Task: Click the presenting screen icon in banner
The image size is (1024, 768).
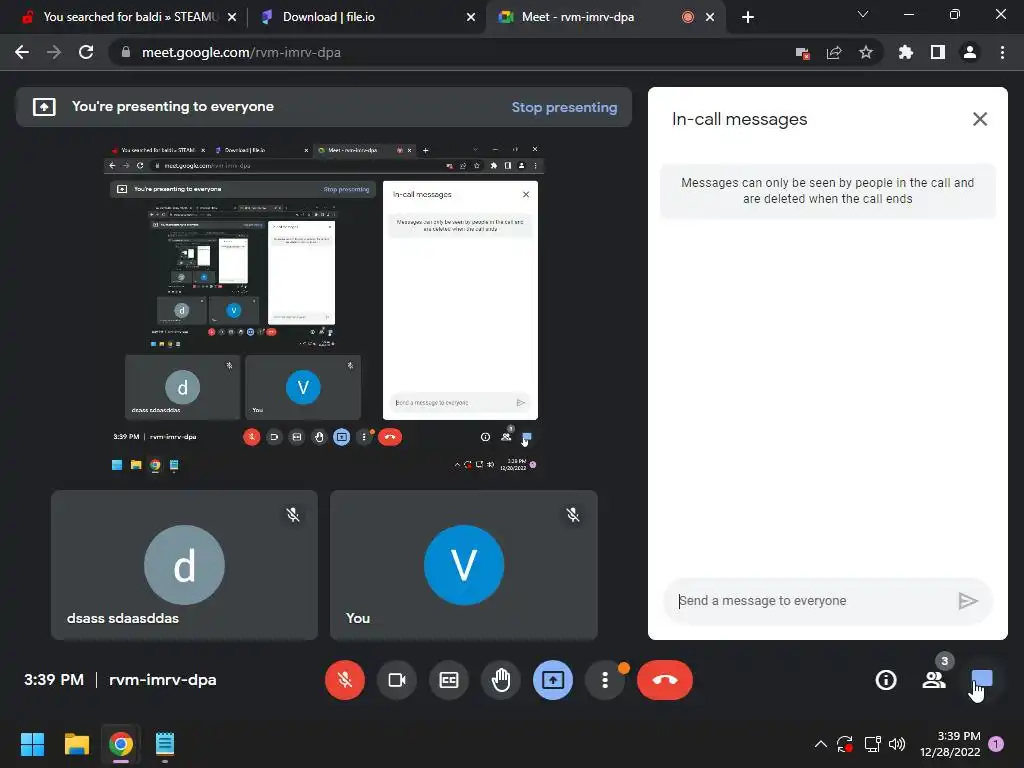Action: [44, 106]
